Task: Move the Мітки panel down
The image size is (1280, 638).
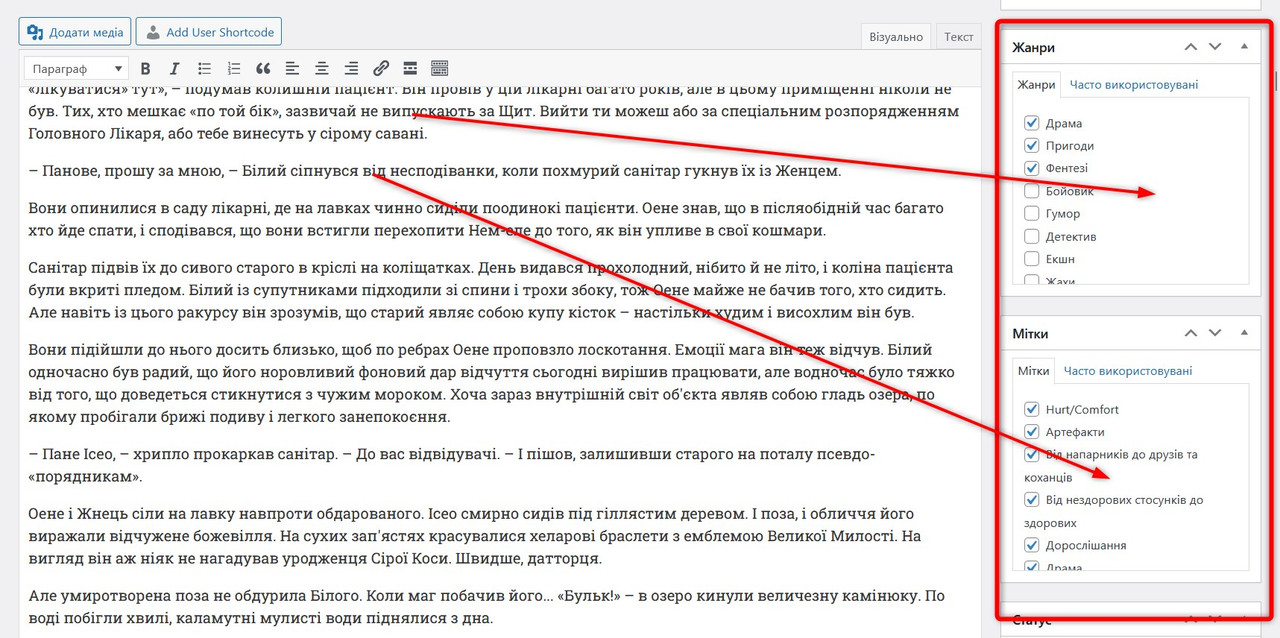Action: 1215,333
